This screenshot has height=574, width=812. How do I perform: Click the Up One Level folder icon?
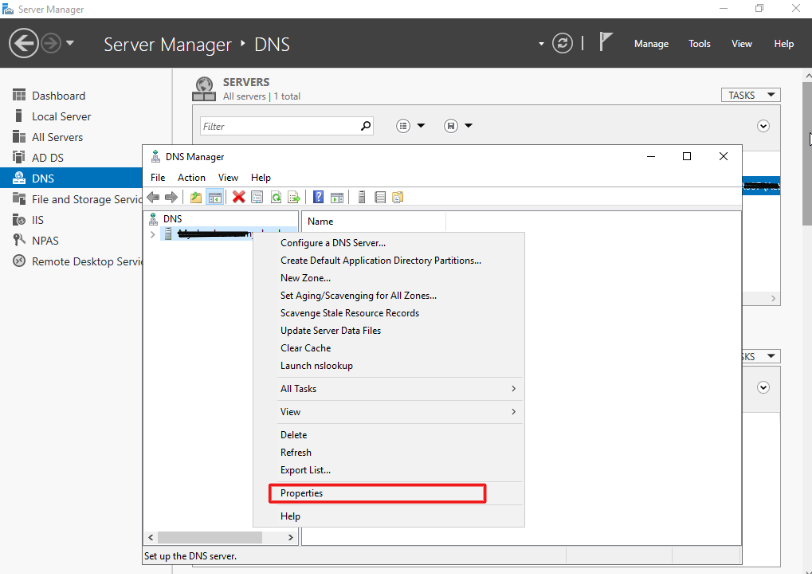pyautogui.click(x=196, y=197)
